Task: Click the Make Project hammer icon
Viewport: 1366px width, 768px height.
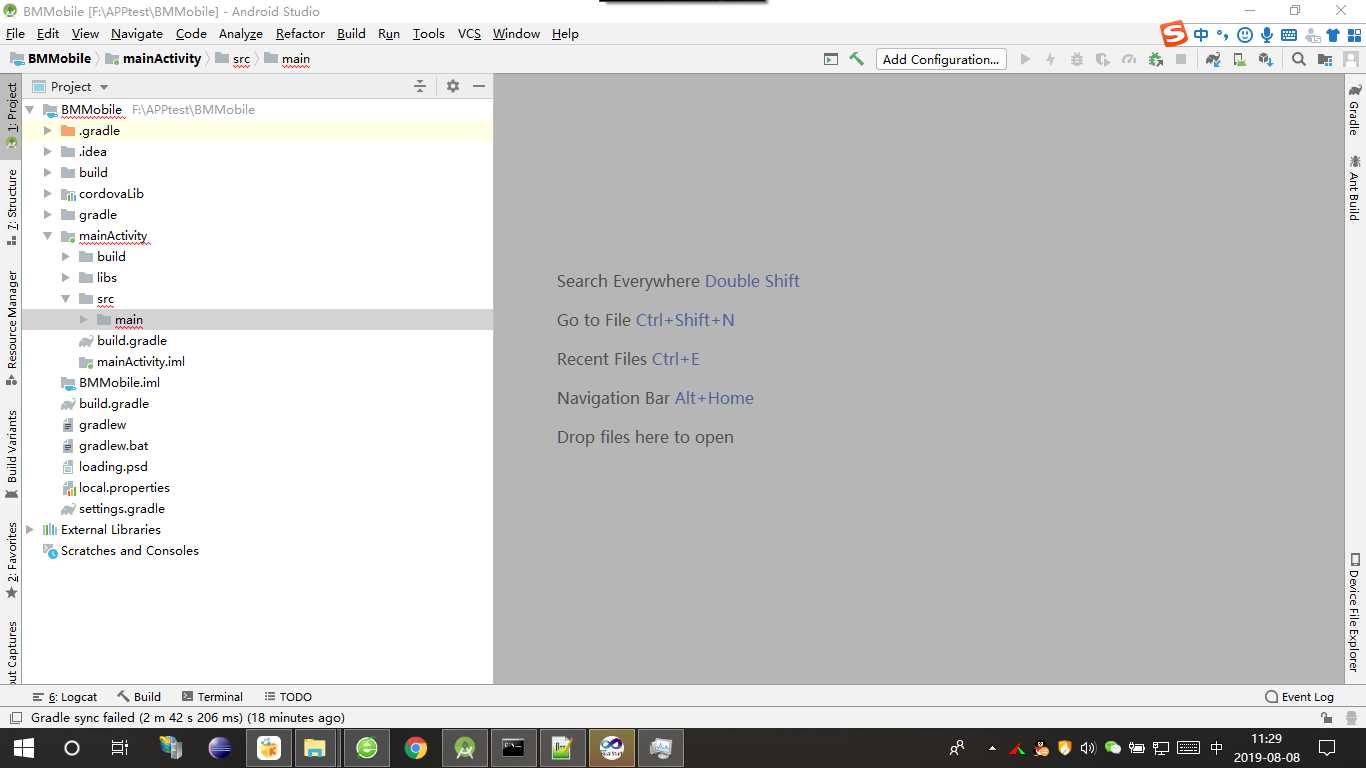Action: point(857,59)
